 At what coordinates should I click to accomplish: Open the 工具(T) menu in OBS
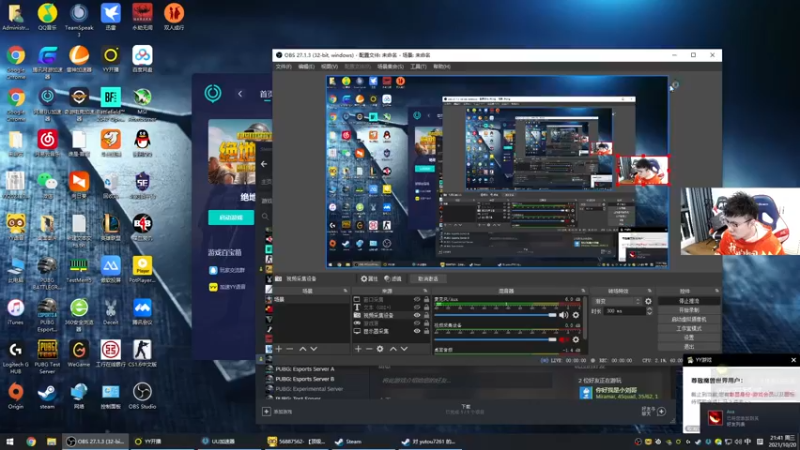(x=418, y=67)
